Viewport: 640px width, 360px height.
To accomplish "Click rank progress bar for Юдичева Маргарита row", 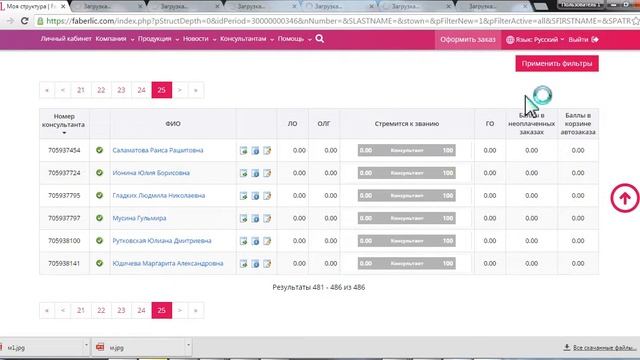I will click(407, 263).
